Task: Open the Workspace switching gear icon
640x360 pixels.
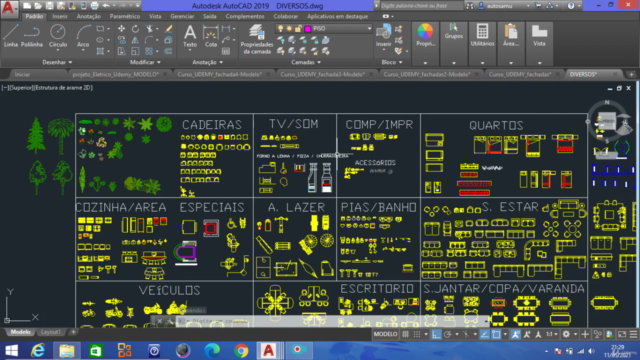Action: click(566, 334)
